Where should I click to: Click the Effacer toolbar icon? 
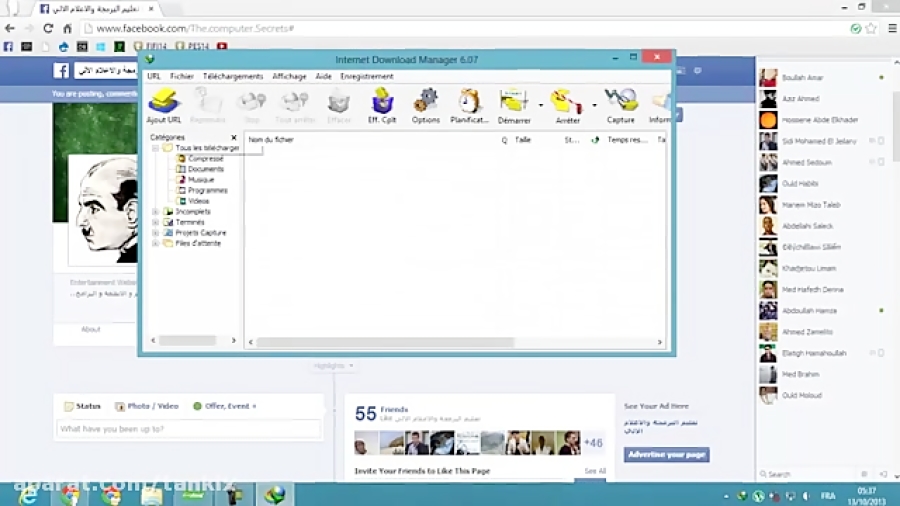click(x=339, y=106)
